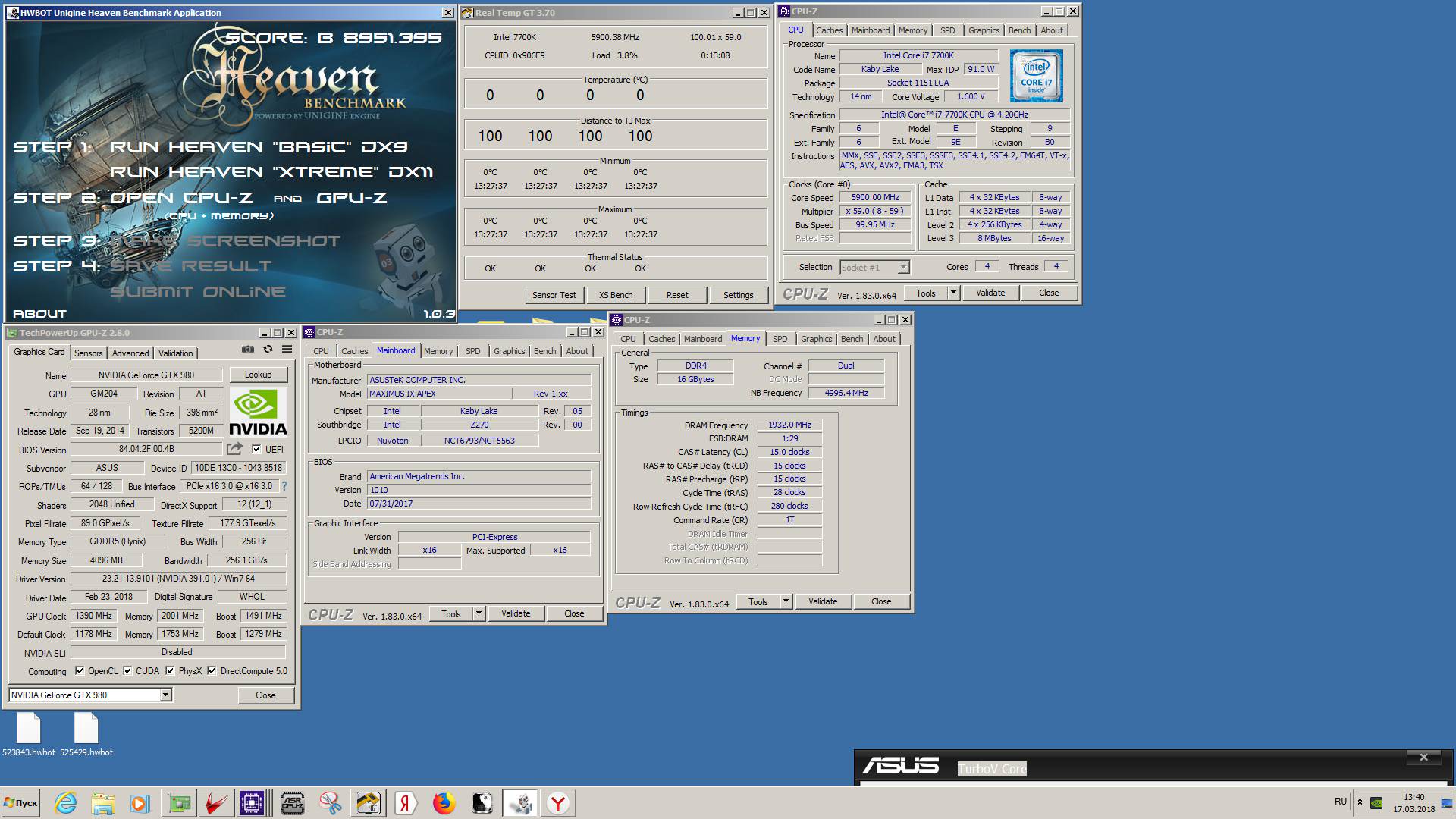
Task: Click RUN HEAVEN "BASIC" DX9 option
Action: [x=259, y=146]
